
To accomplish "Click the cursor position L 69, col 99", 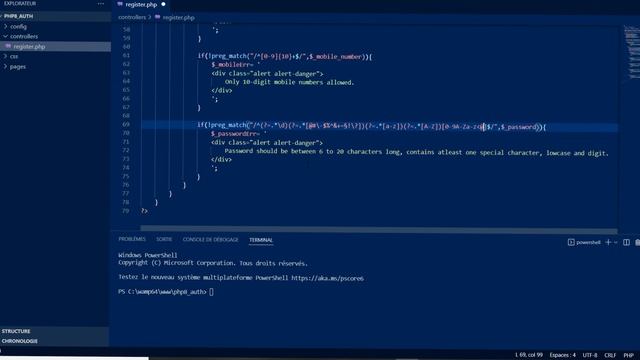I will point(529,355).
